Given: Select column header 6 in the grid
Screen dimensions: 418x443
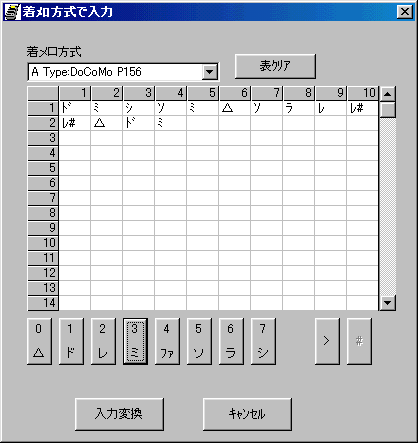Looking at the screenshot, I should tap(235, 93).
